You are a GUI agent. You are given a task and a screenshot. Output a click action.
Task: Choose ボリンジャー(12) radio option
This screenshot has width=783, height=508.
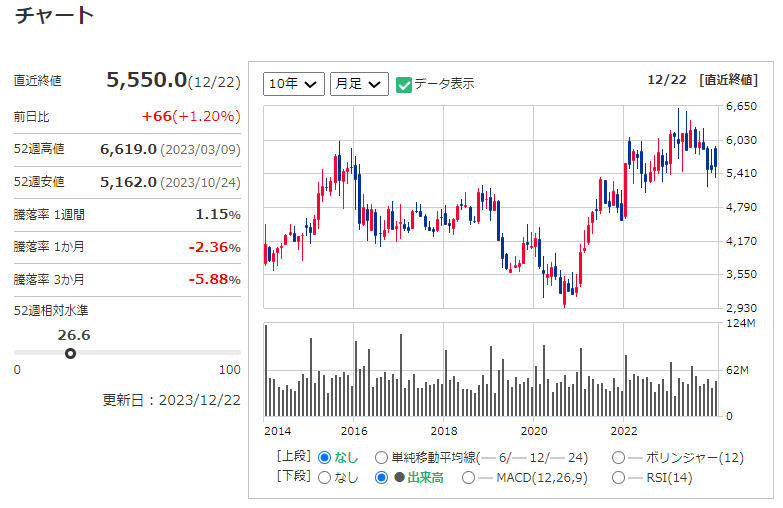pyautogui.click(x=618, y=457)
